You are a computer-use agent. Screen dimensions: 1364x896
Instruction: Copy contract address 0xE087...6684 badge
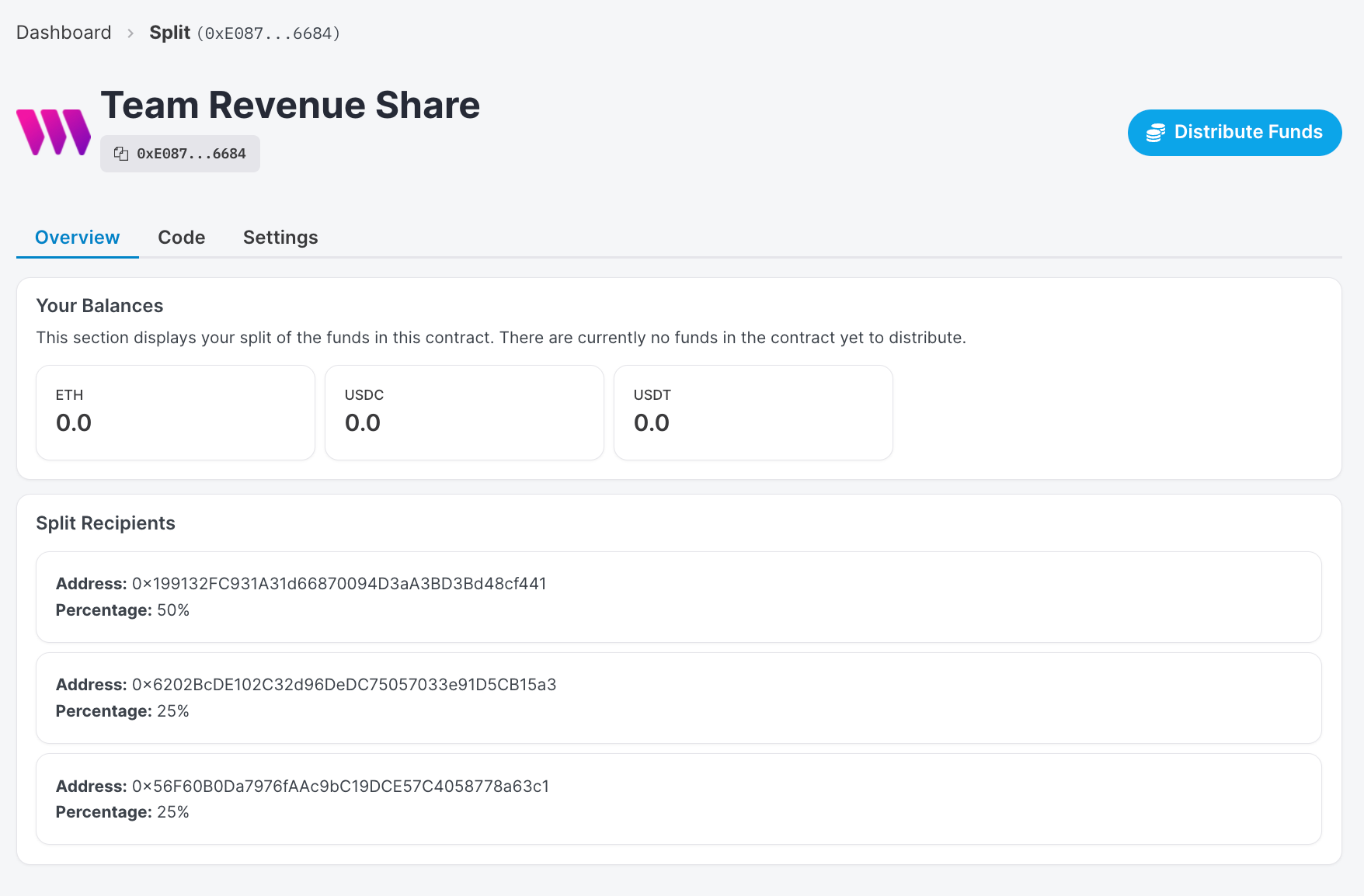[x=180, y=154]
